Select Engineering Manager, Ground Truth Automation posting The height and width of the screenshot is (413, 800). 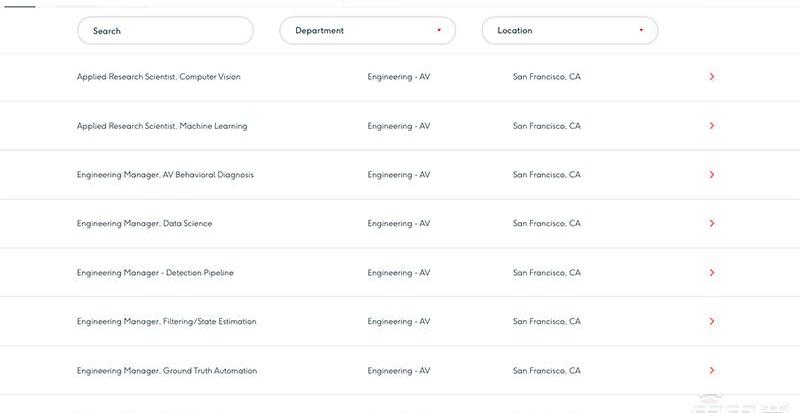click(167, 371)
